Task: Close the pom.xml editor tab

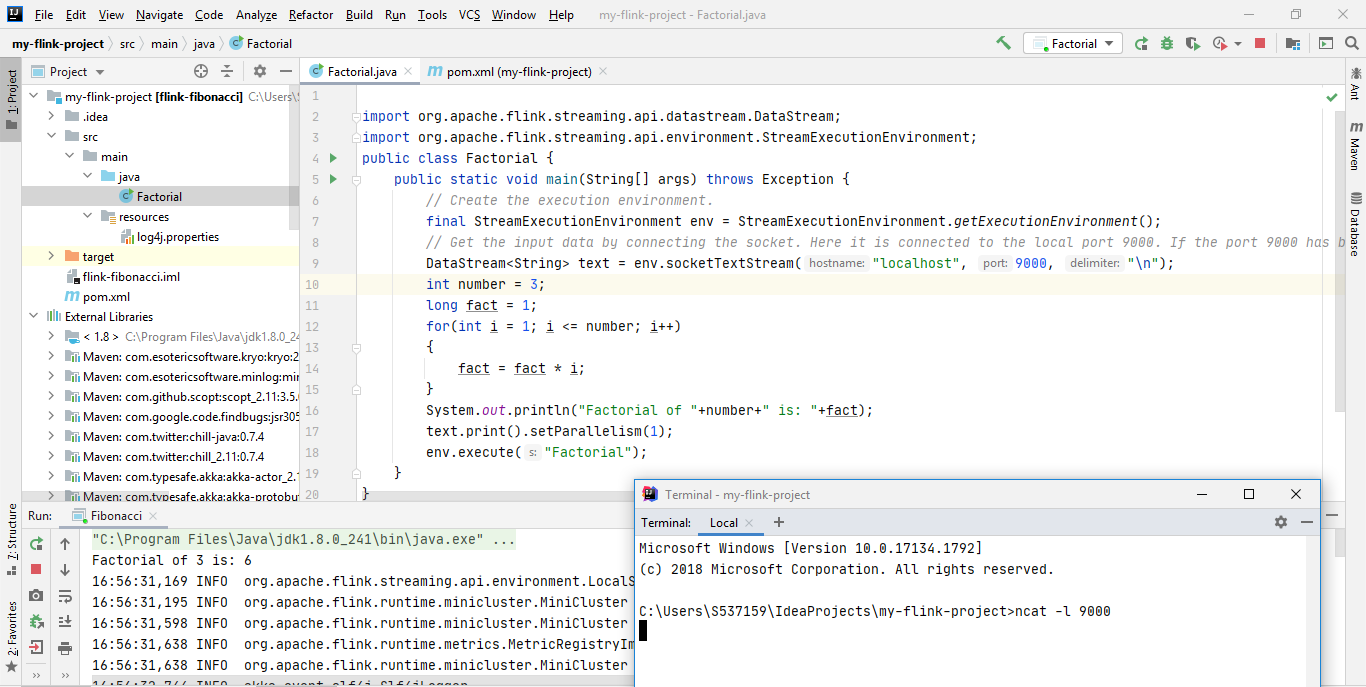Action: pos(604,72)
